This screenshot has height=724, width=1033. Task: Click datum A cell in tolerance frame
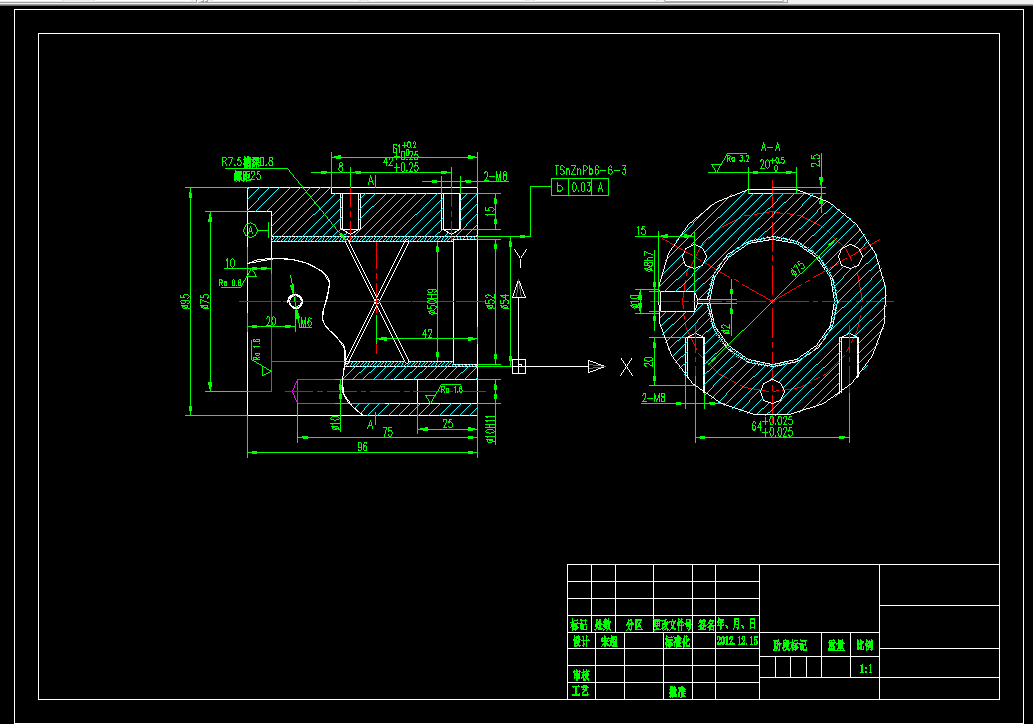pyautogui.click(x=601, y=187)
